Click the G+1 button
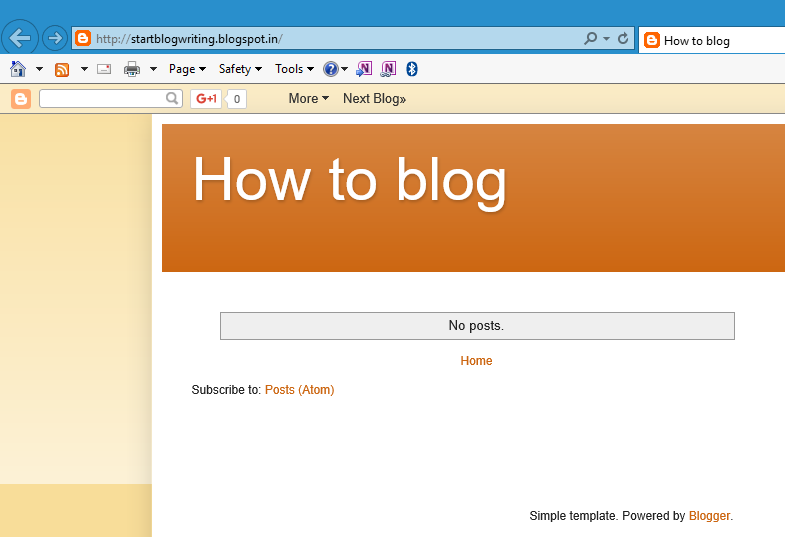 206,99
